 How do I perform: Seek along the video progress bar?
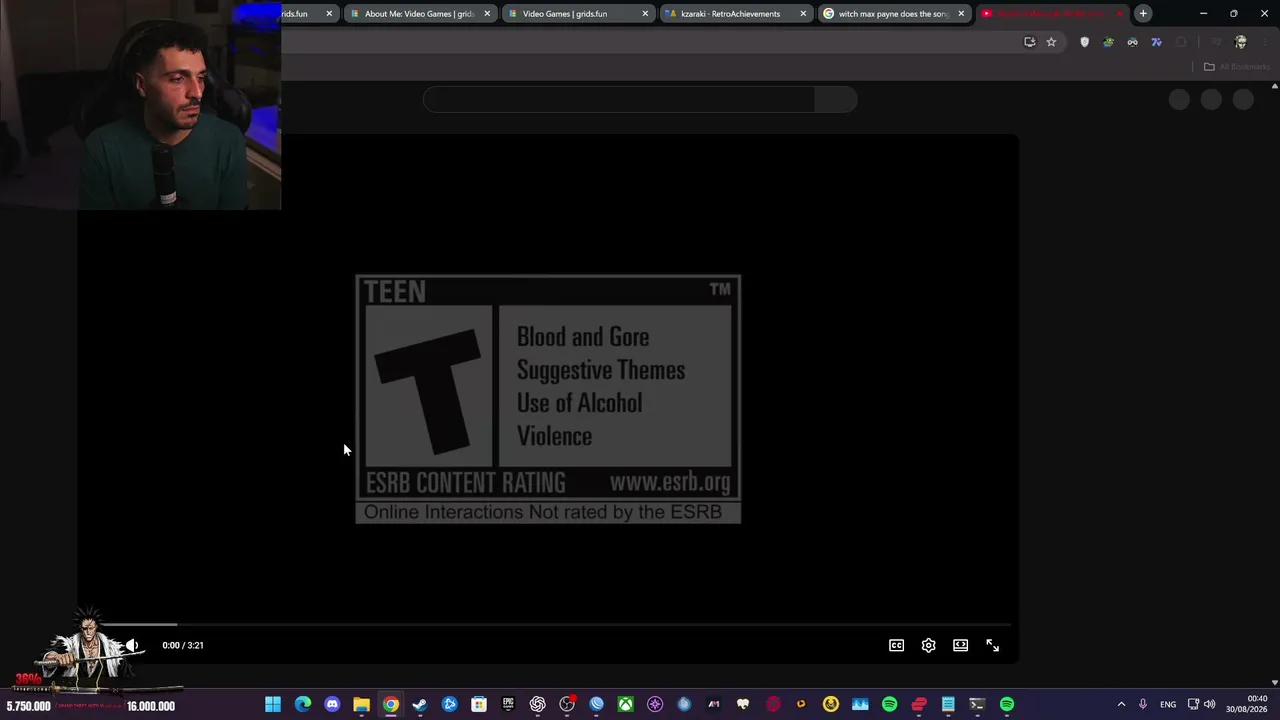tap(548, 625)
